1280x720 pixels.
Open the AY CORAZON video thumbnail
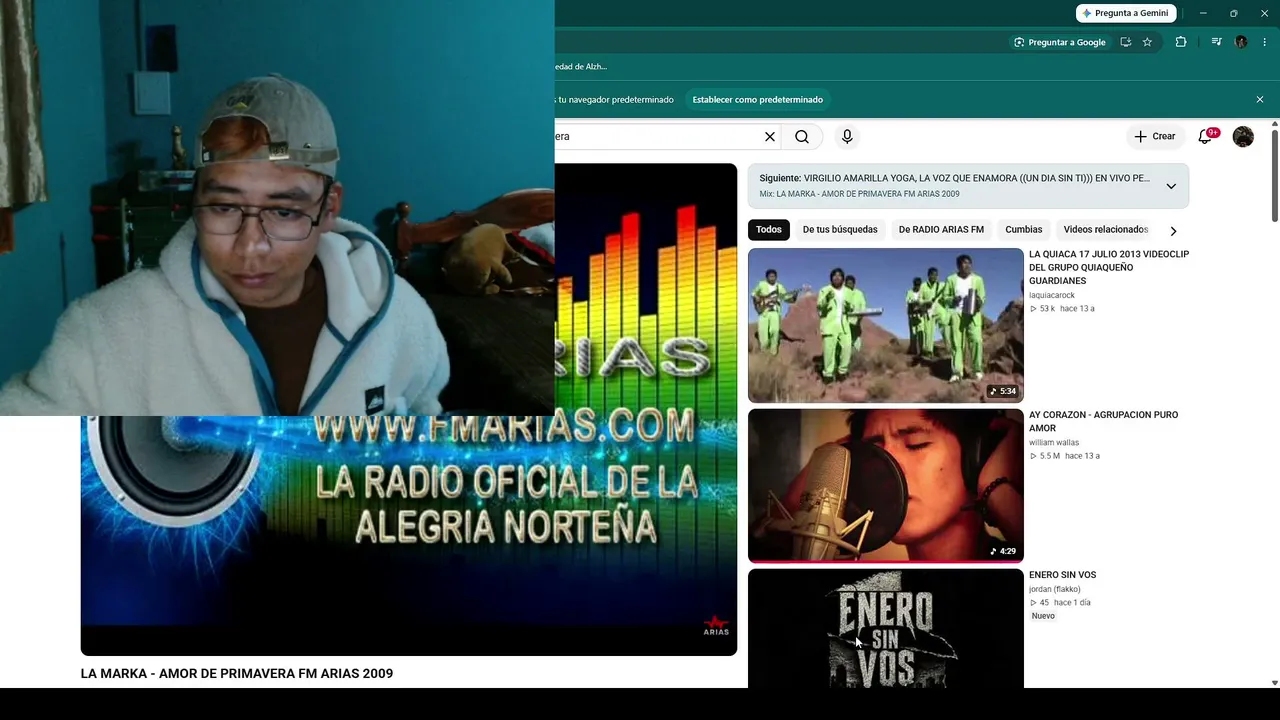click(886, 486)
